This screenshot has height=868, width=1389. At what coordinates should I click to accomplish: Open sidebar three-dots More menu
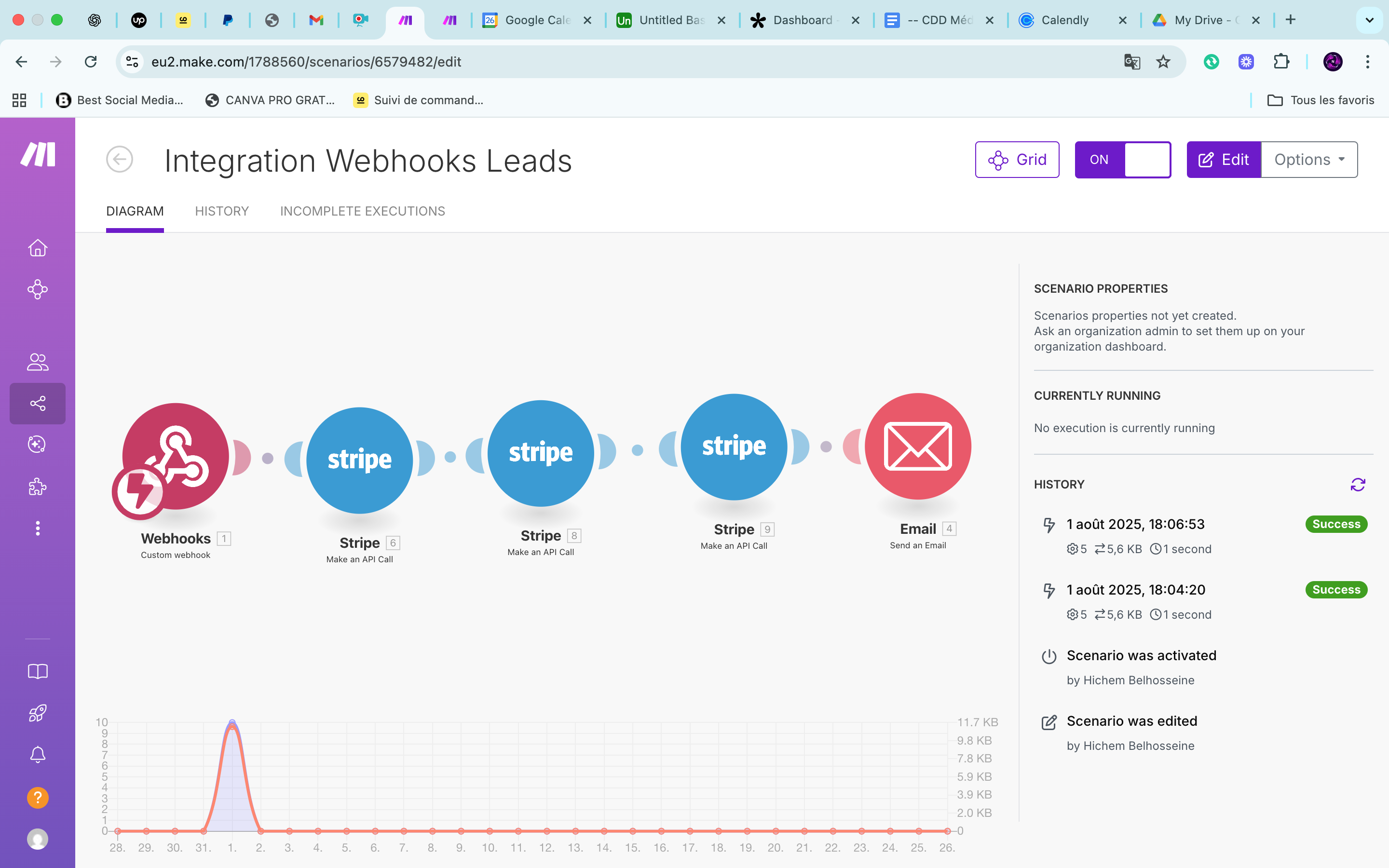click(37, 528)
